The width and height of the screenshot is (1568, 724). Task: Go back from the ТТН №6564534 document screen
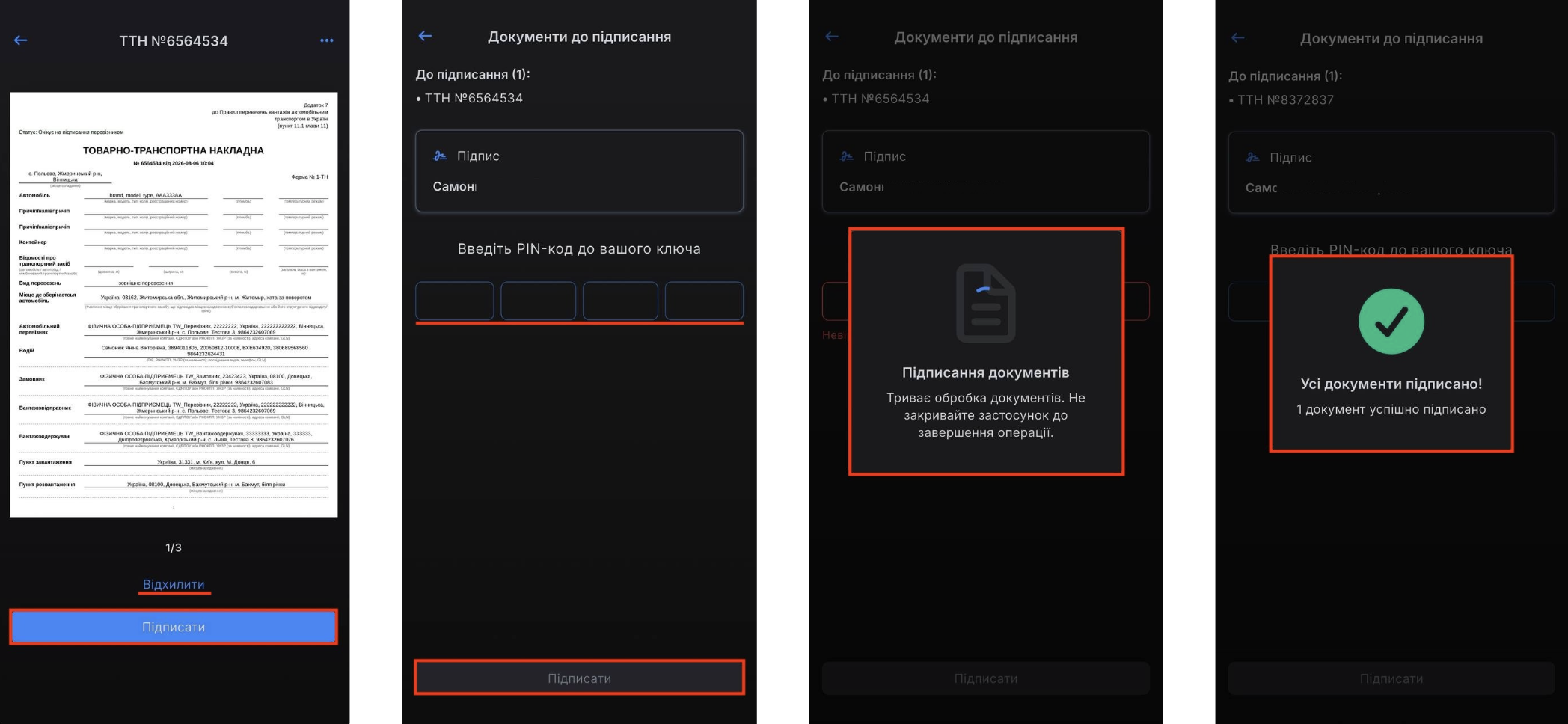coord(21,40)
